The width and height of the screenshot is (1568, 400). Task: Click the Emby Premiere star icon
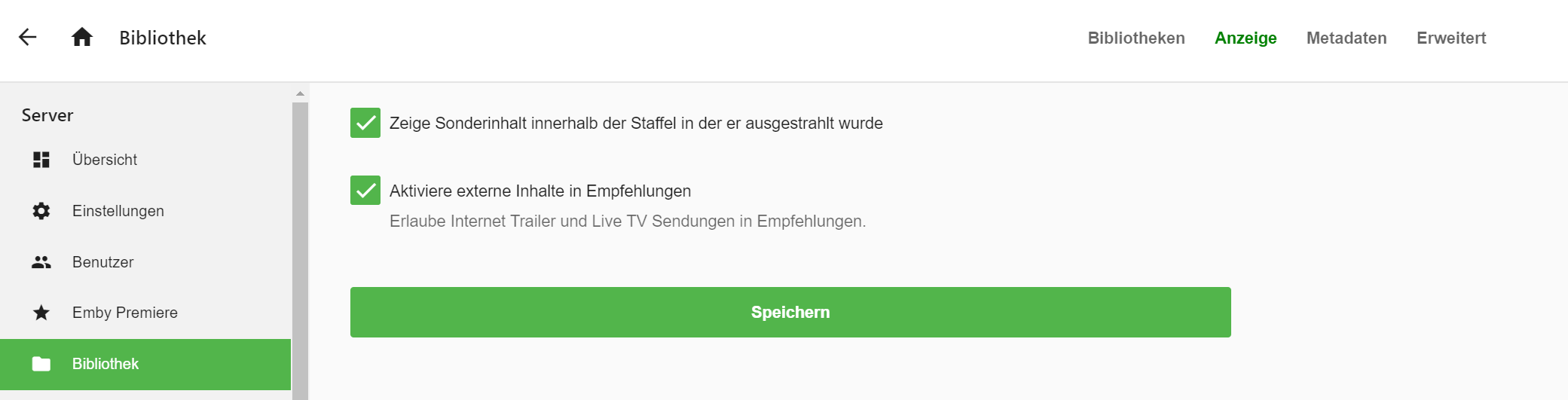41,313
